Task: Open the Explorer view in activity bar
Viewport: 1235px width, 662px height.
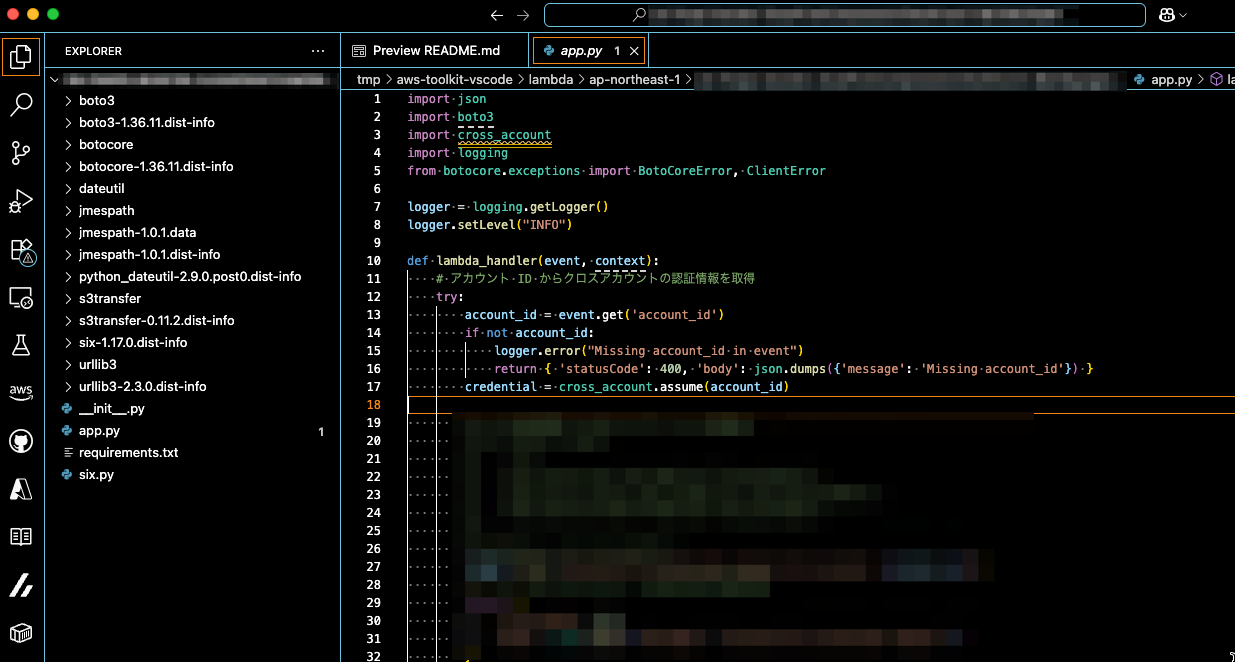Action: 21,57
